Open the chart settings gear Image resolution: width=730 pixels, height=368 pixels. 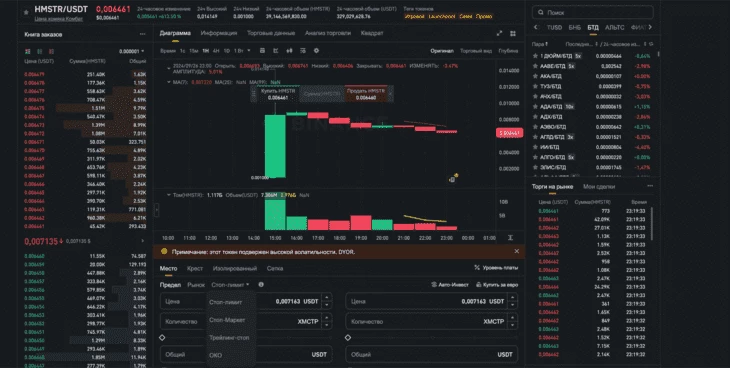(317, 51)
